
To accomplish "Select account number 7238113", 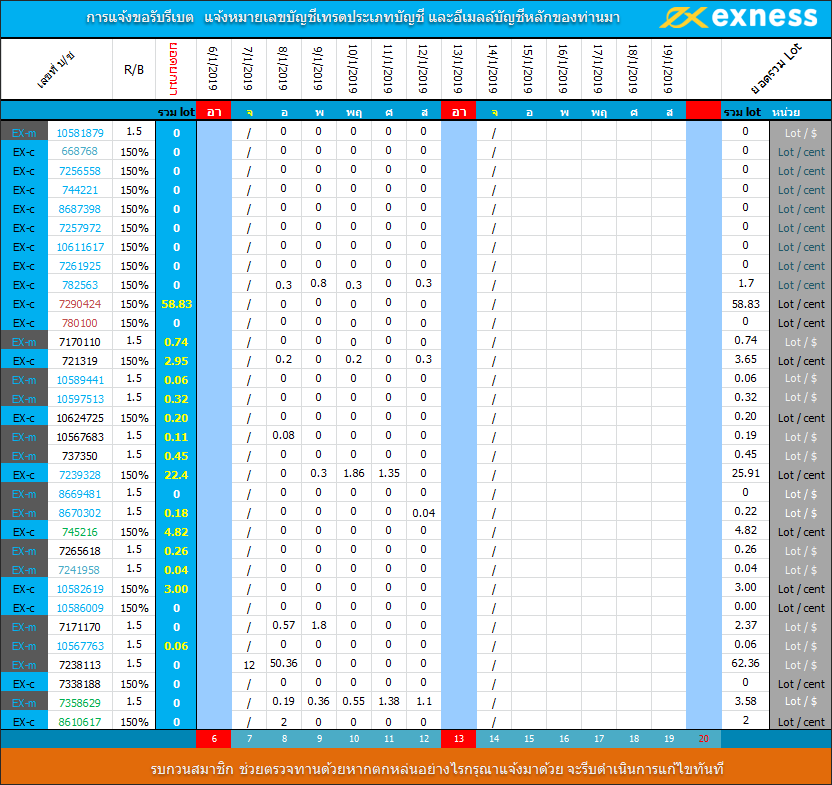I will 80,665.
